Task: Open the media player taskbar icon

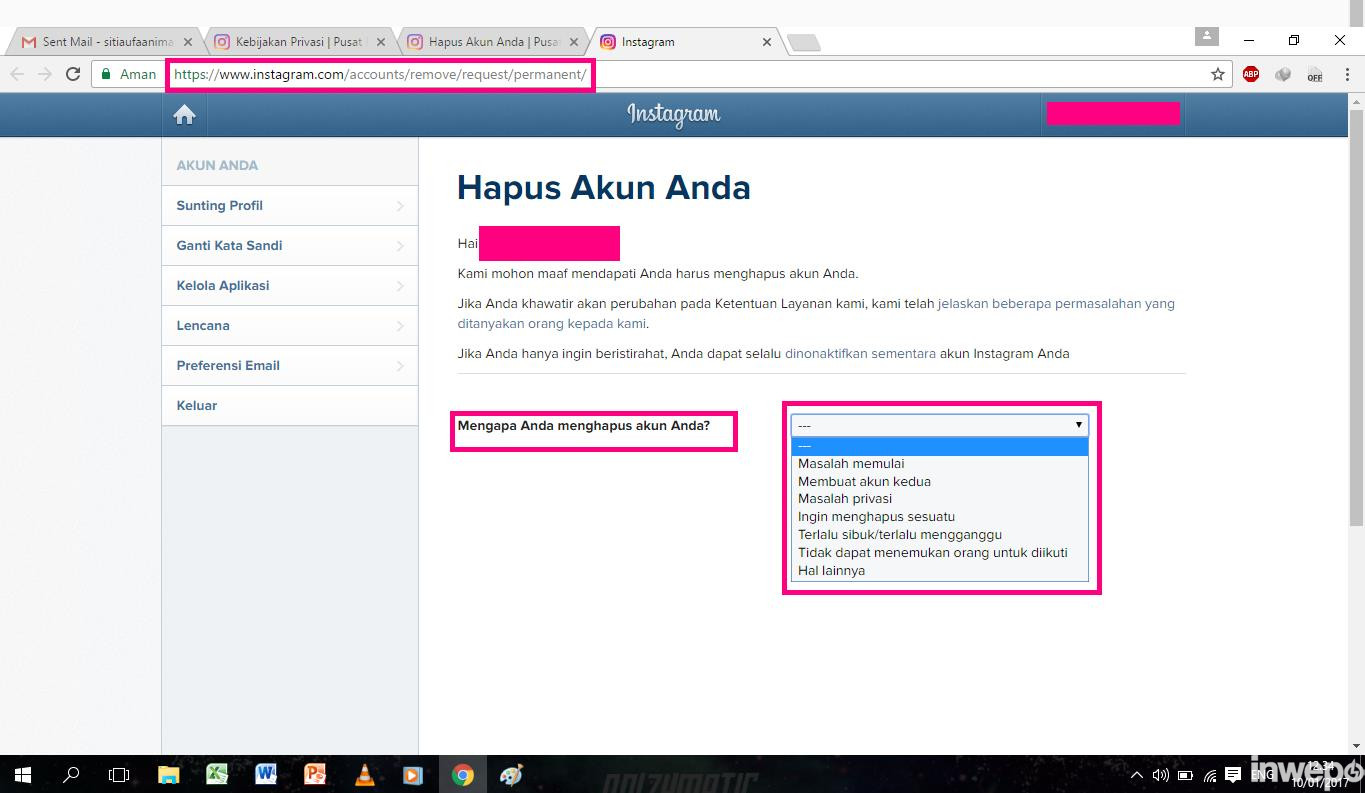Action: click(413, 775)
